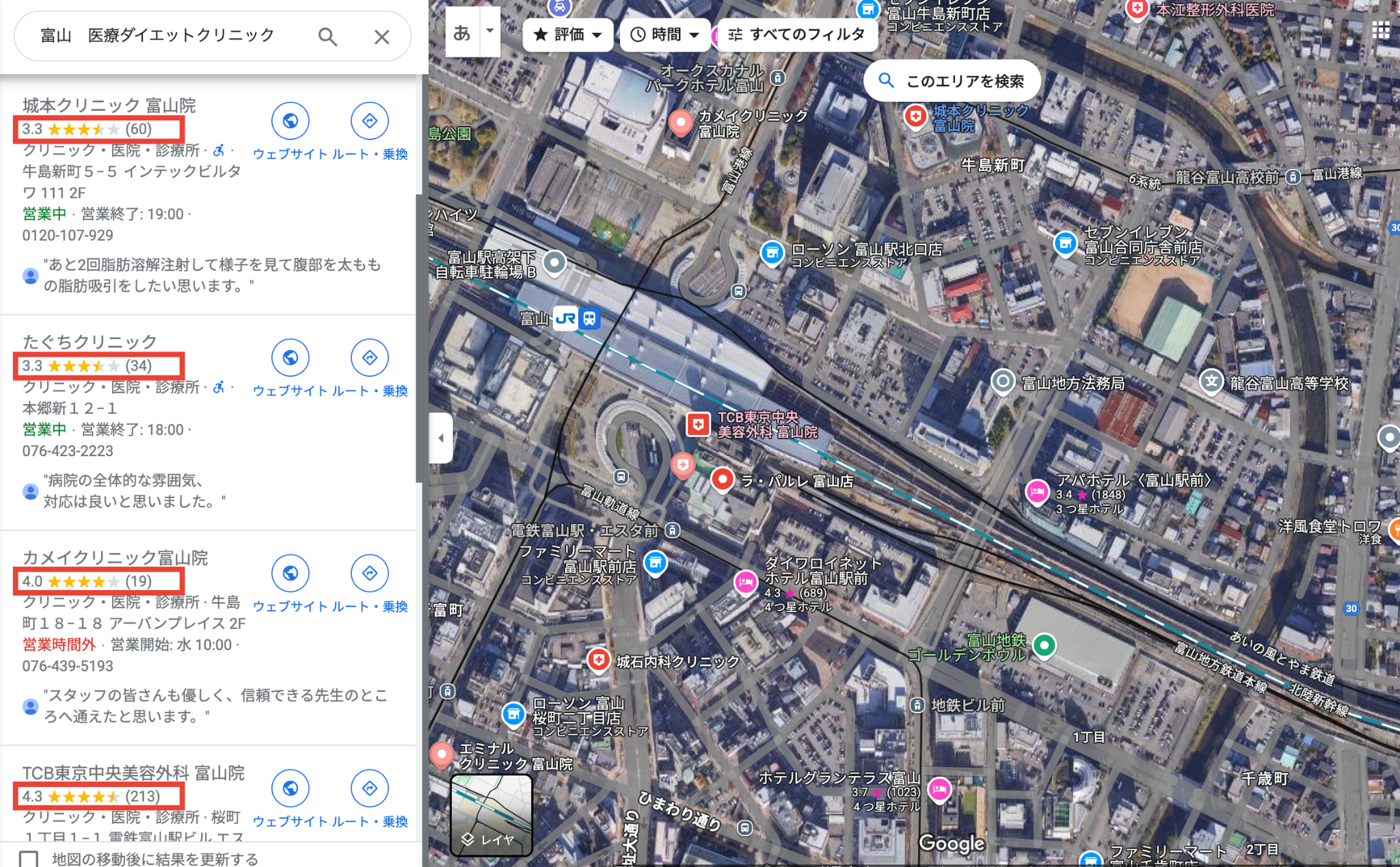Click the 0120-107-929 phone number
Image resolution: width=1400 pixels, height=867 pixels.
68,235
